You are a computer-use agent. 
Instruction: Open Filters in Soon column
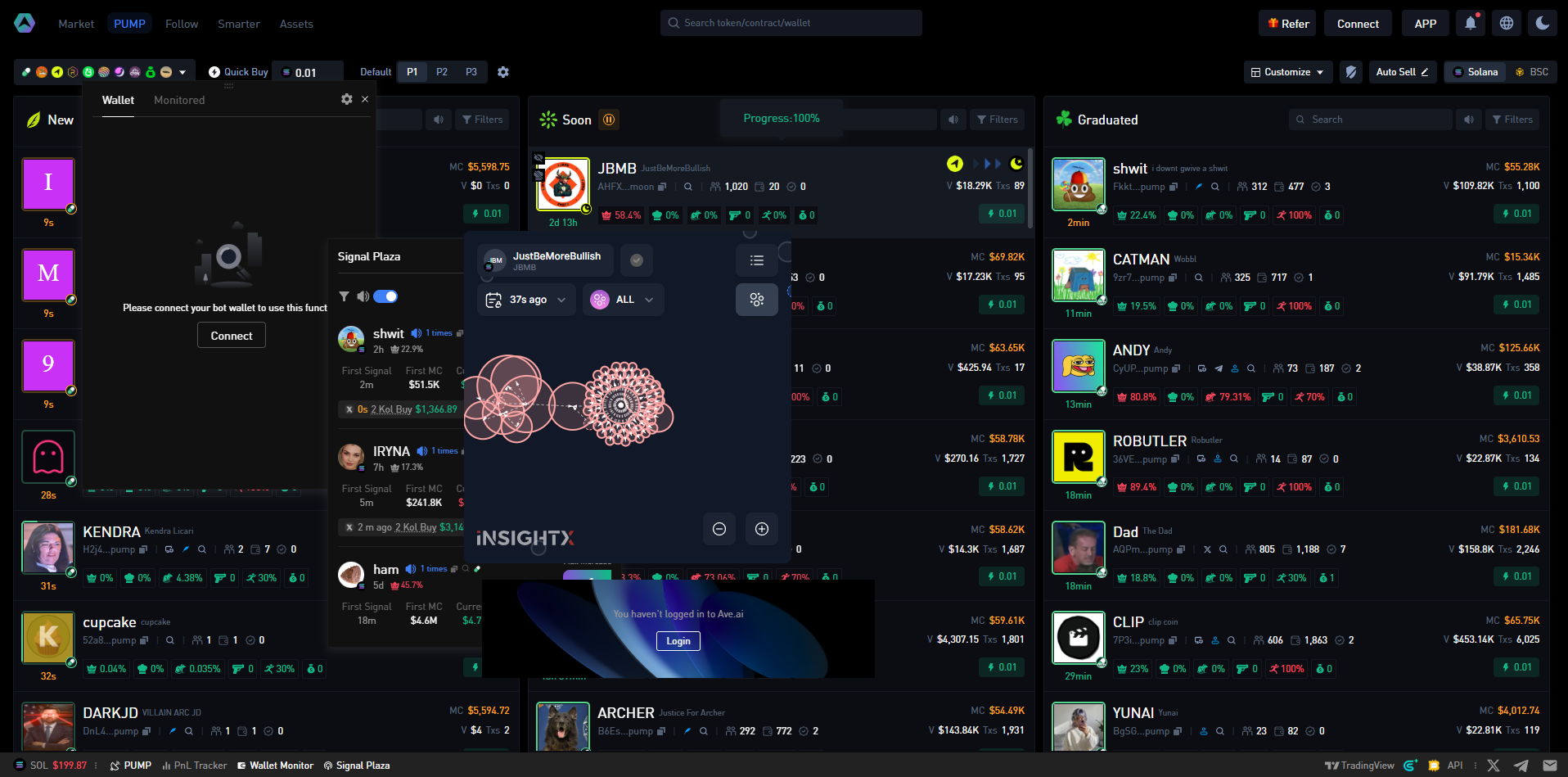997,120
